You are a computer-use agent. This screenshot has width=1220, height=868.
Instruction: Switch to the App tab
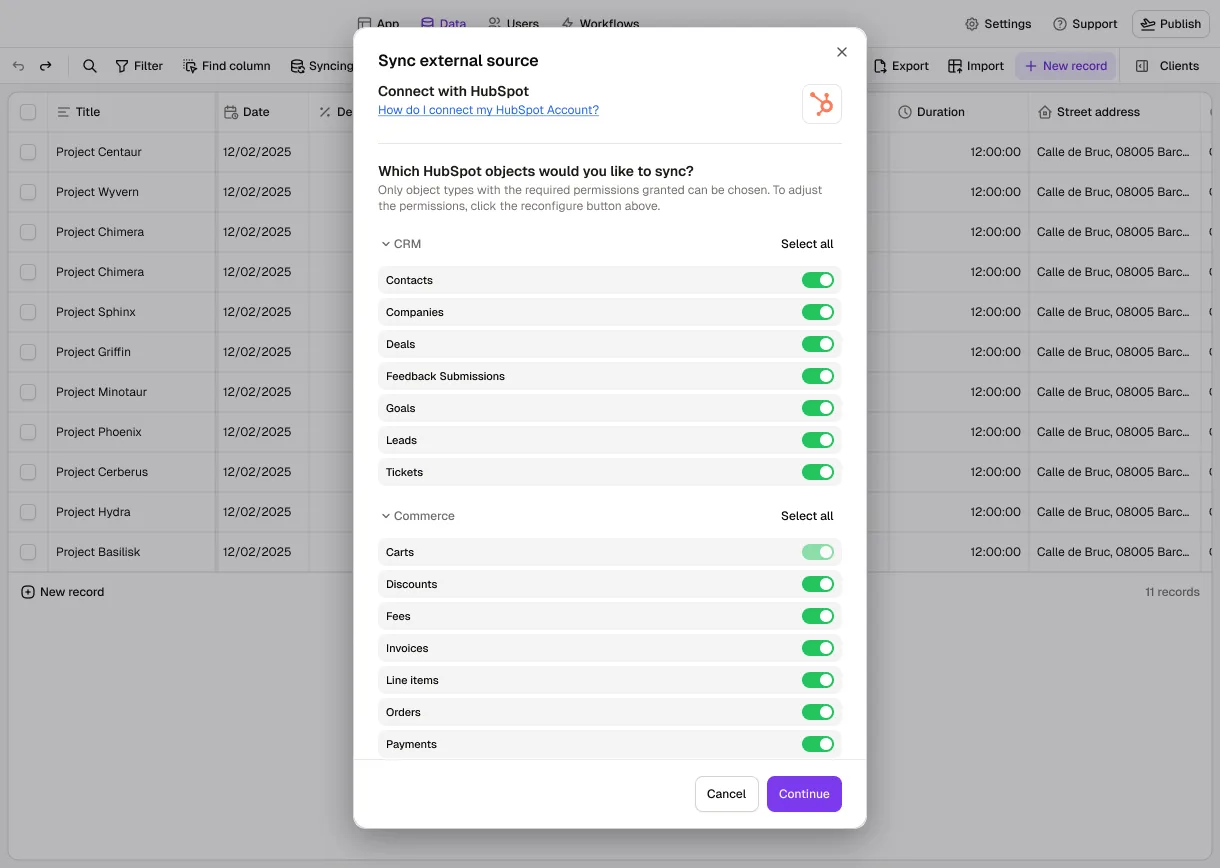[x=379, y=24]
